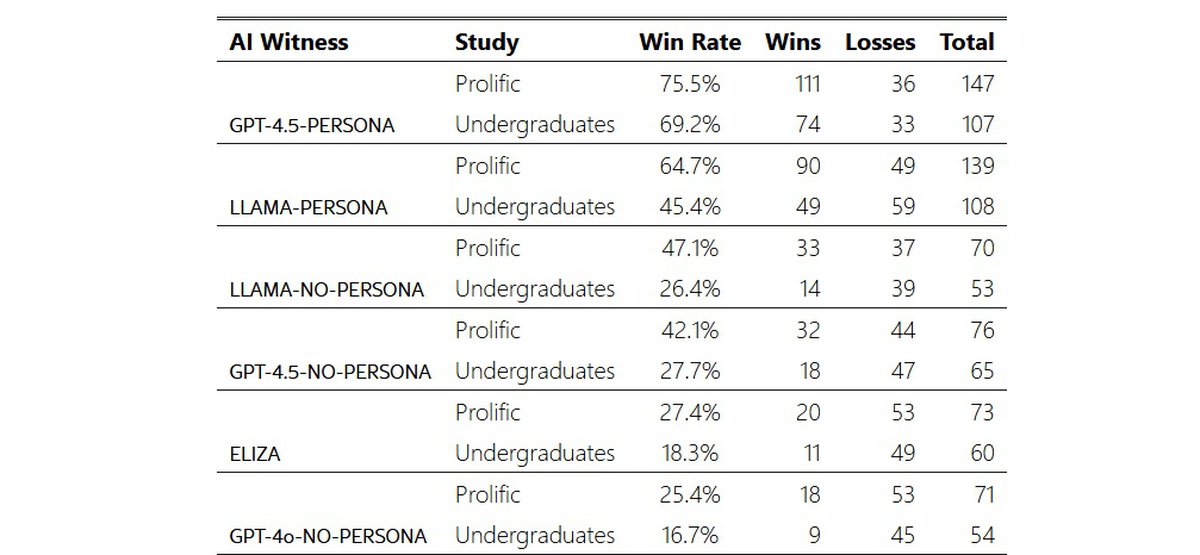Image resolution: width=1200 pixels, height=555 pixels.
Task: Select the LLAMA-NO-PERSONA row label
Action: (x=327, y=290)
